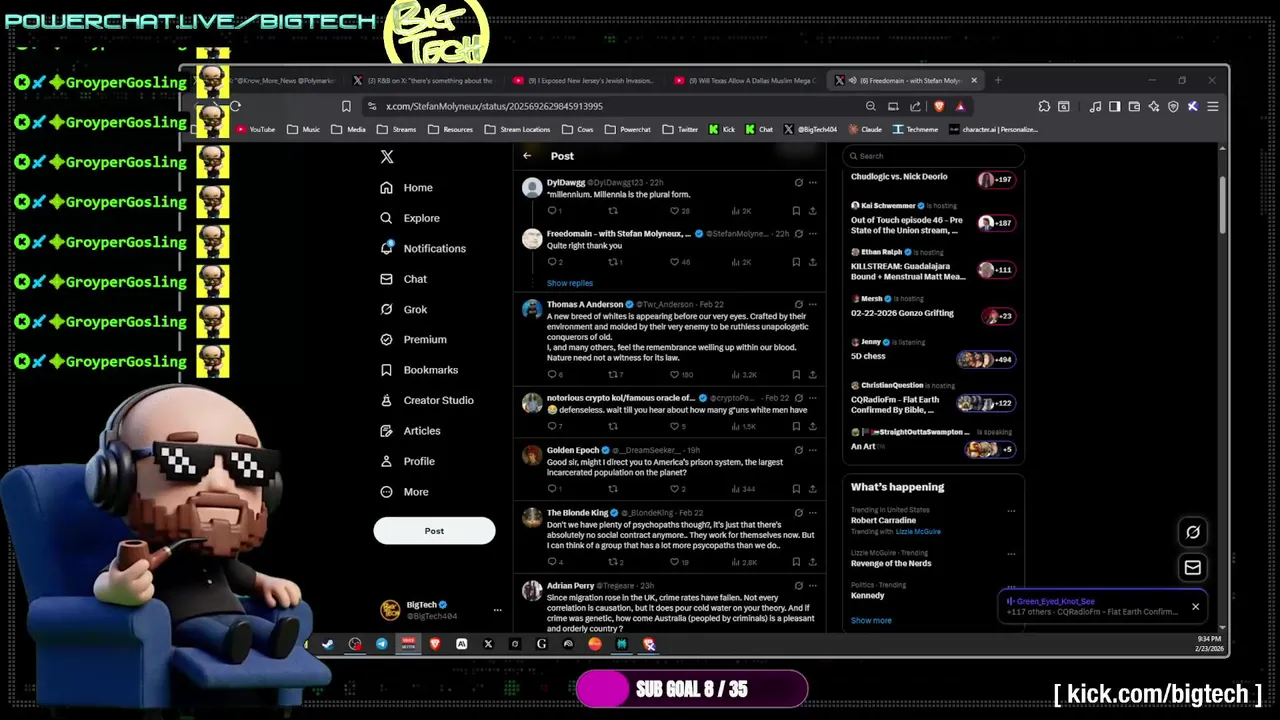Click Show more under What's happening

(x=871, y=621)
